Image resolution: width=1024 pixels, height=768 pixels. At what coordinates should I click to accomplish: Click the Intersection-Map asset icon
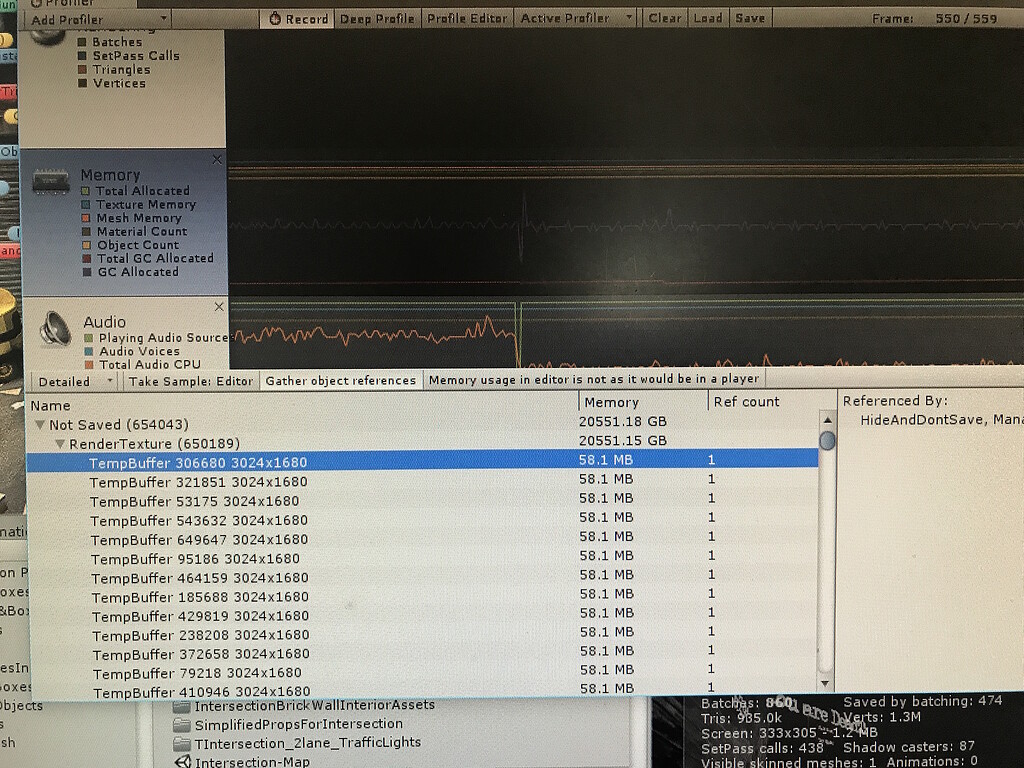[182, 760]
